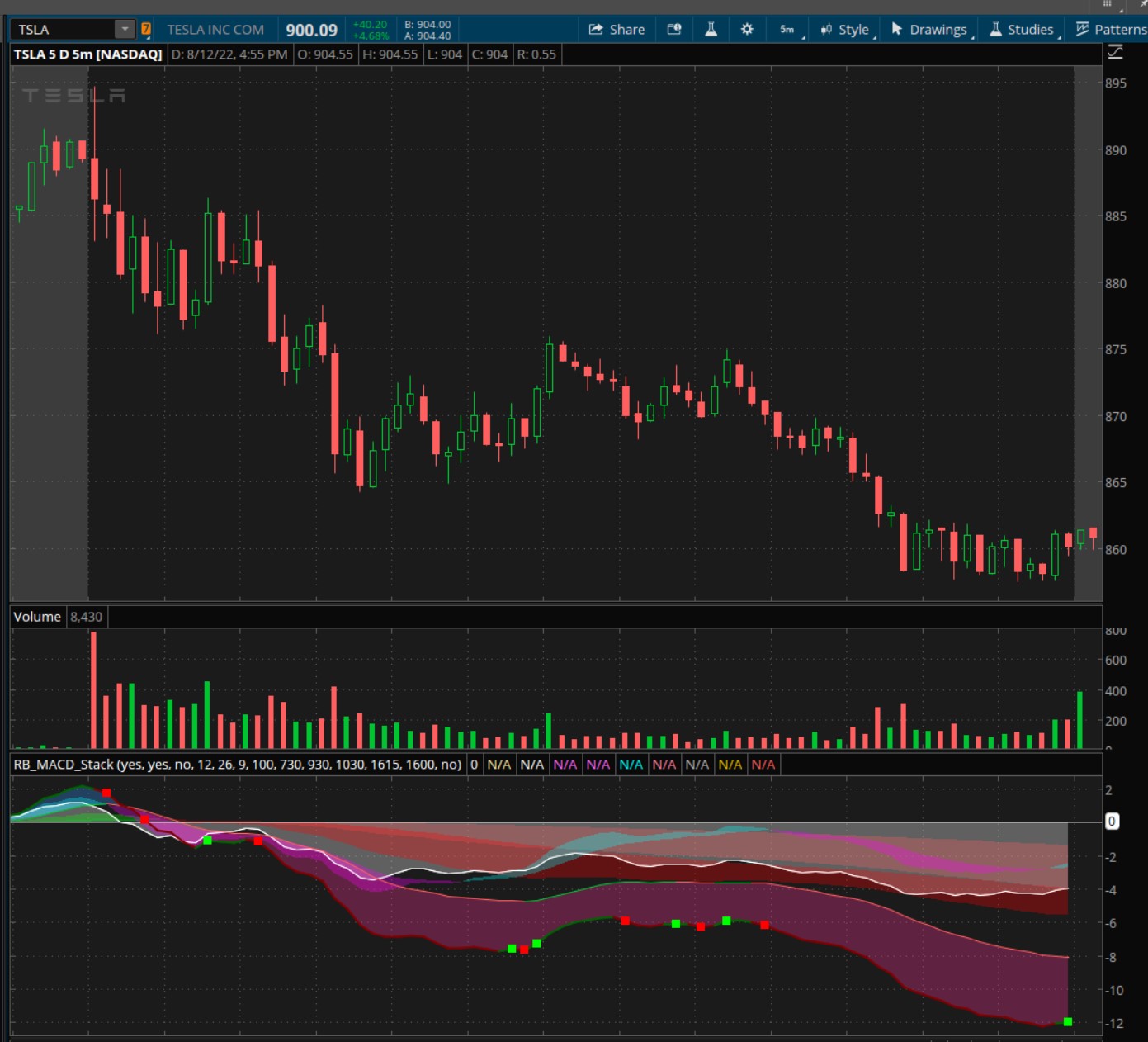
Task: Click the RB_MACD_Stack study label
Action: [238, 765]
